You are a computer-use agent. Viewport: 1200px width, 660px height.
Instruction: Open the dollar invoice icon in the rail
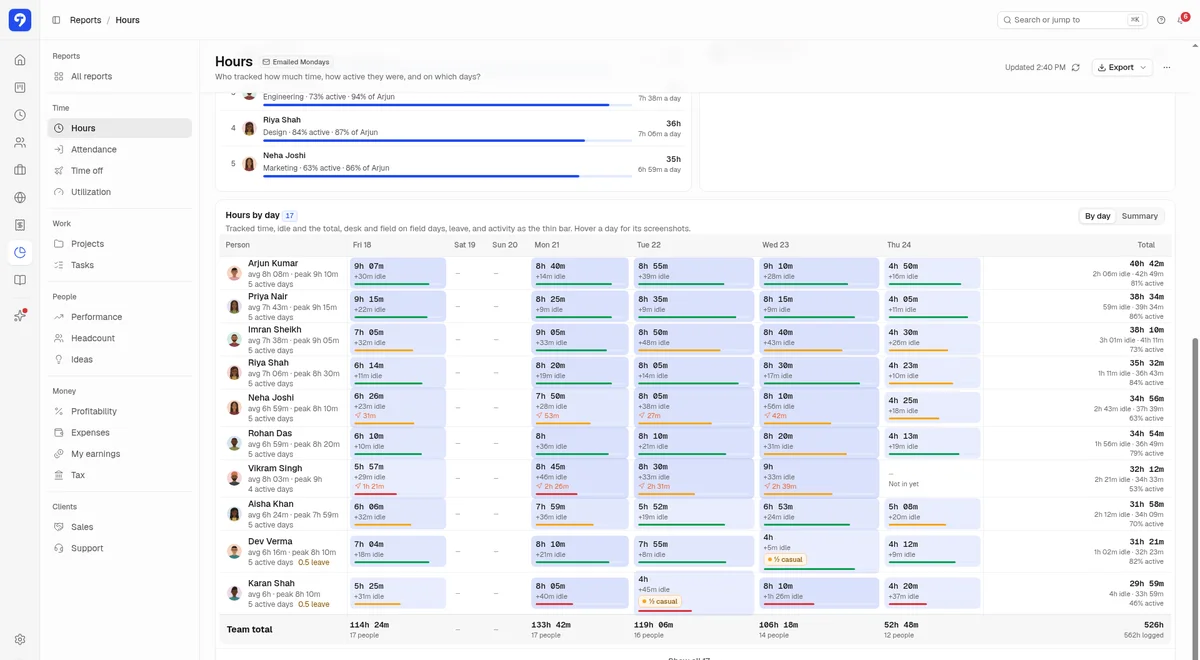pyautogui.click(x=20, y=225)
